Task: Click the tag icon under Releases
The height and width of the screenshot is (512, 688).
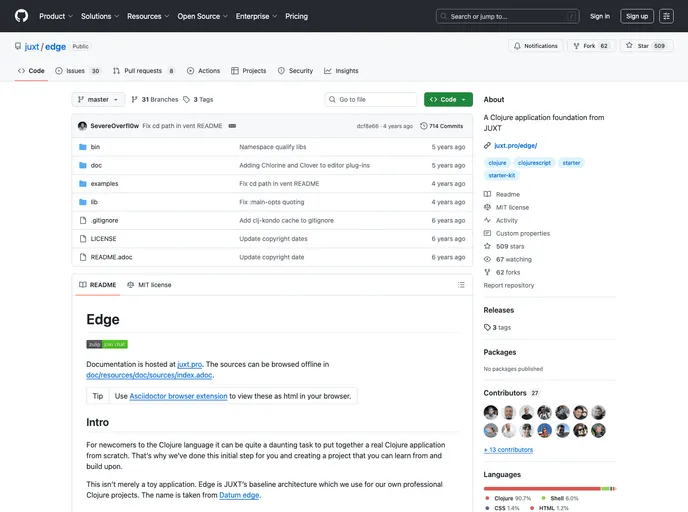Action: (x=487, y=327)
